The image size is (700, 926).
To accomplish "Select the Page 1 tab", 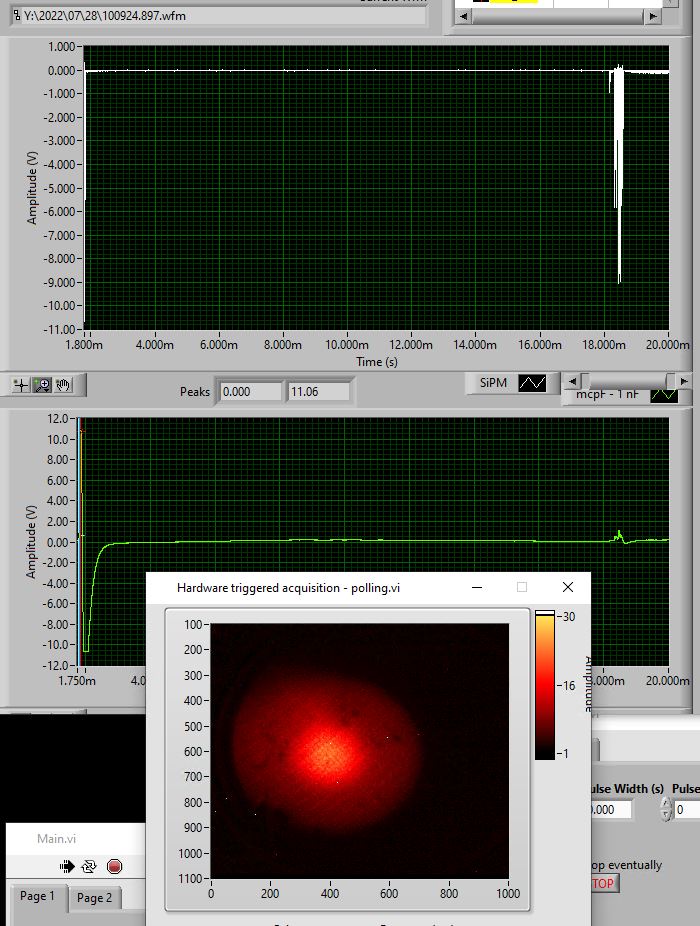I will [x=38, y=897].
